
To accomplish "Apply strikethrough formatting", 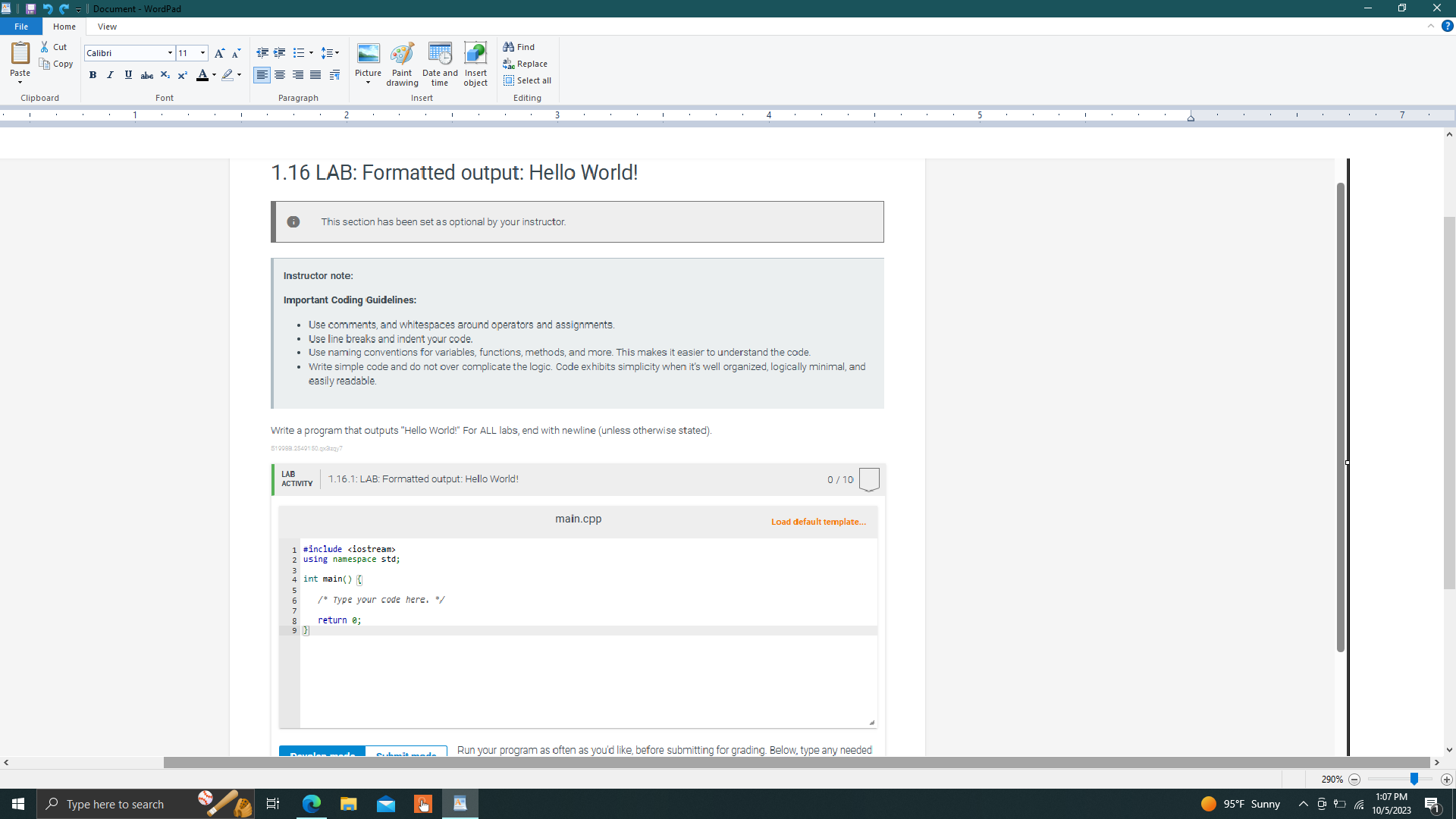I will (x=146, y=75).
